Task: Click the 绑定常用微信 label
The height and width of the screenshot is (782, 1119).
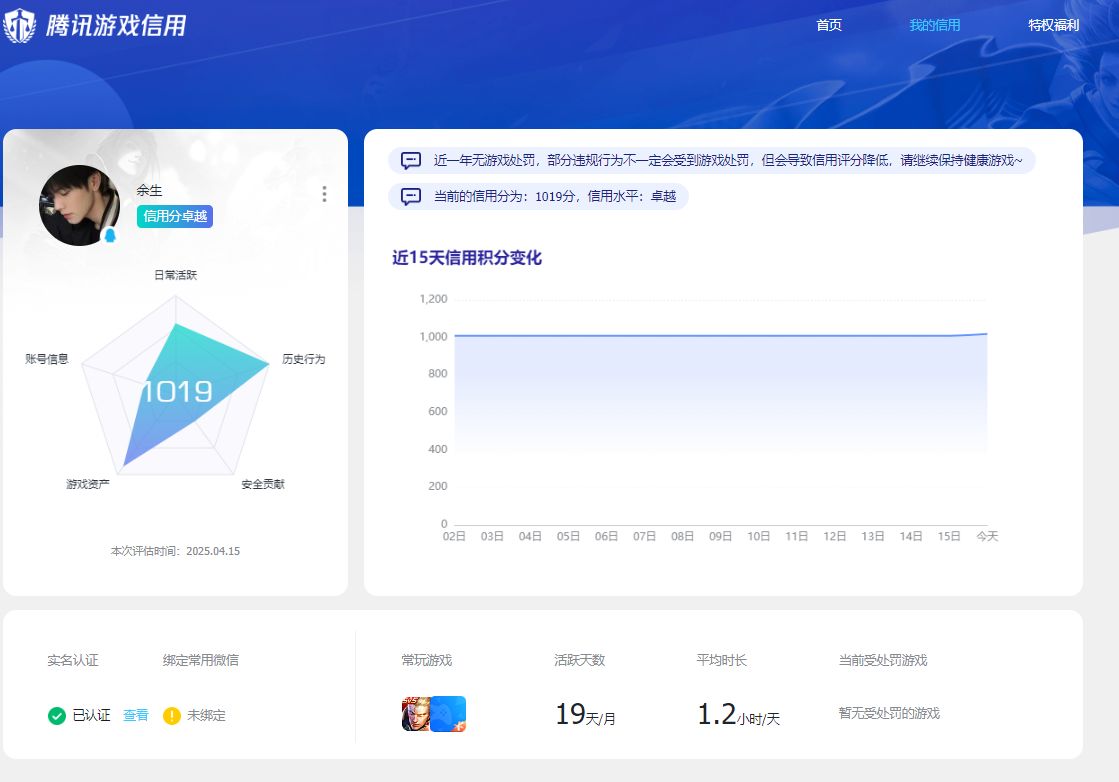Action: (x=201, y=660)
